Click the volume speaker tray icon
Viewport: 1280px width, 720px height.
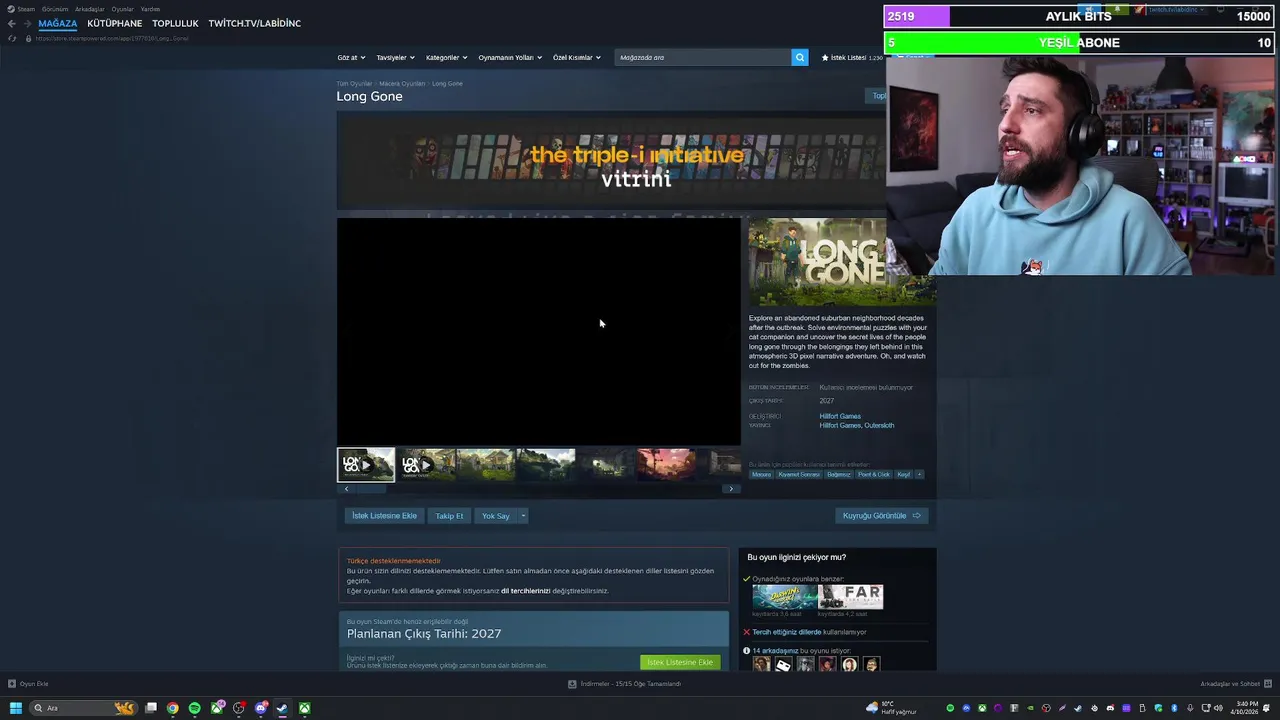click(1218, 708)
